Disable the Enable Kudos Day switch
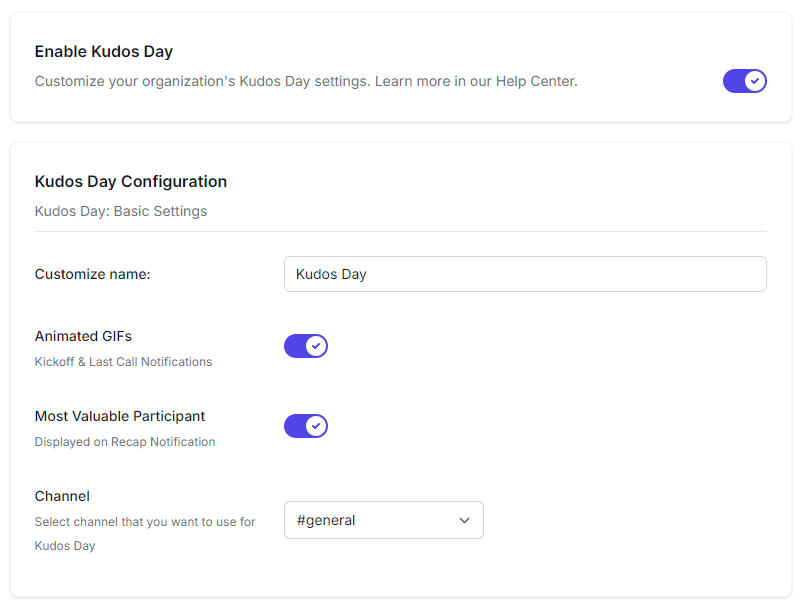The image size is (804, 608). [744, 81]
